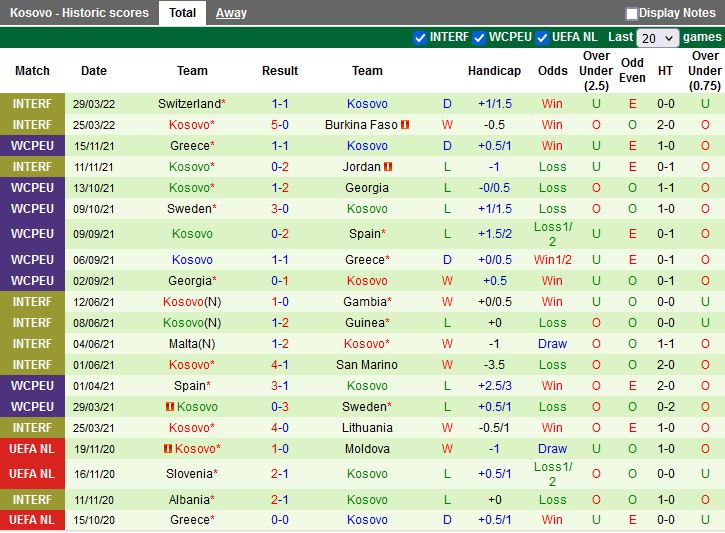Toggle the UEFA NL filter checkbox
This screenshot has height=533, width=725.
(542, 38)
